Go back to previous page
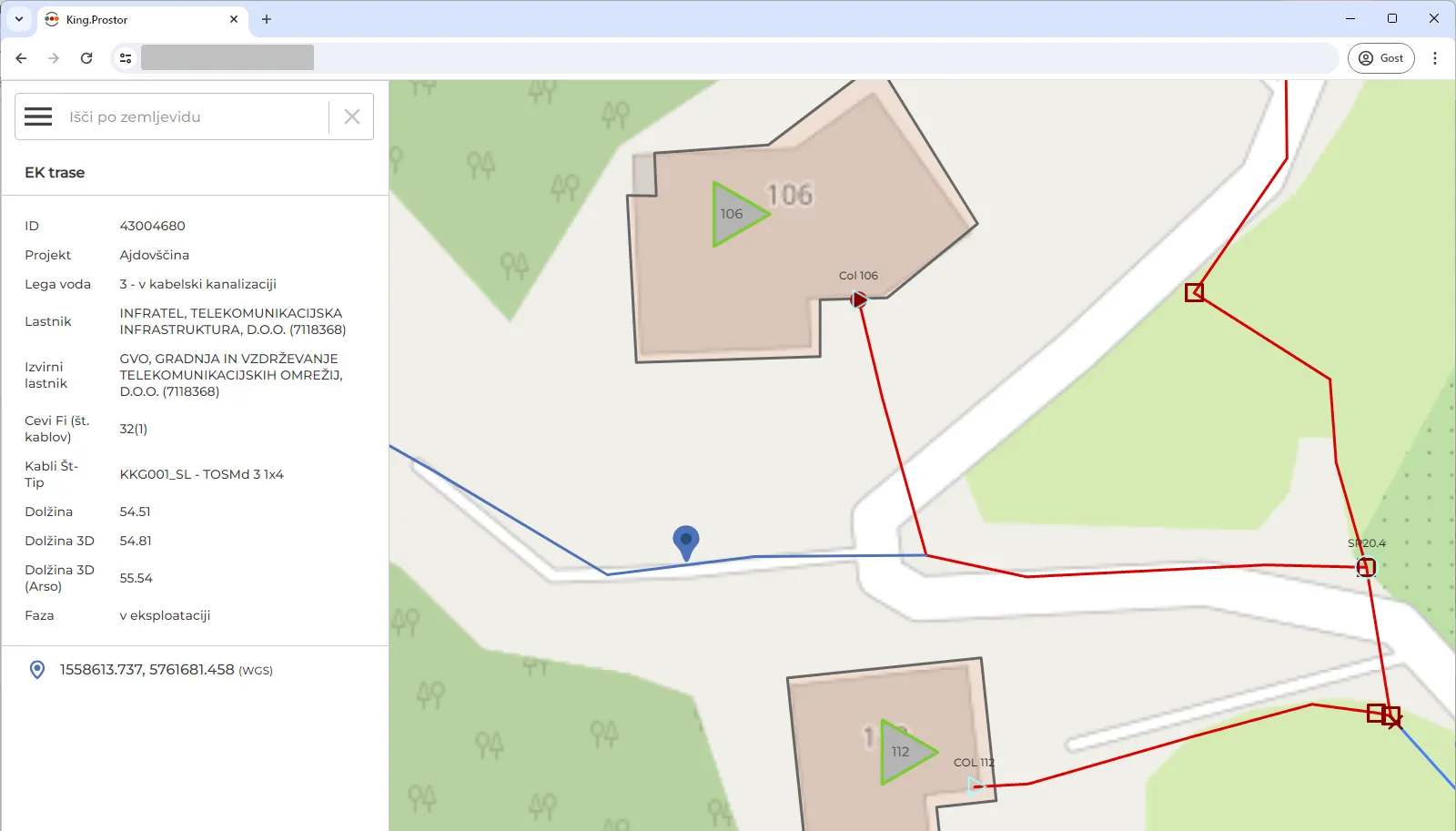Viewport: 1456px width, 831px height. point(21,58)
